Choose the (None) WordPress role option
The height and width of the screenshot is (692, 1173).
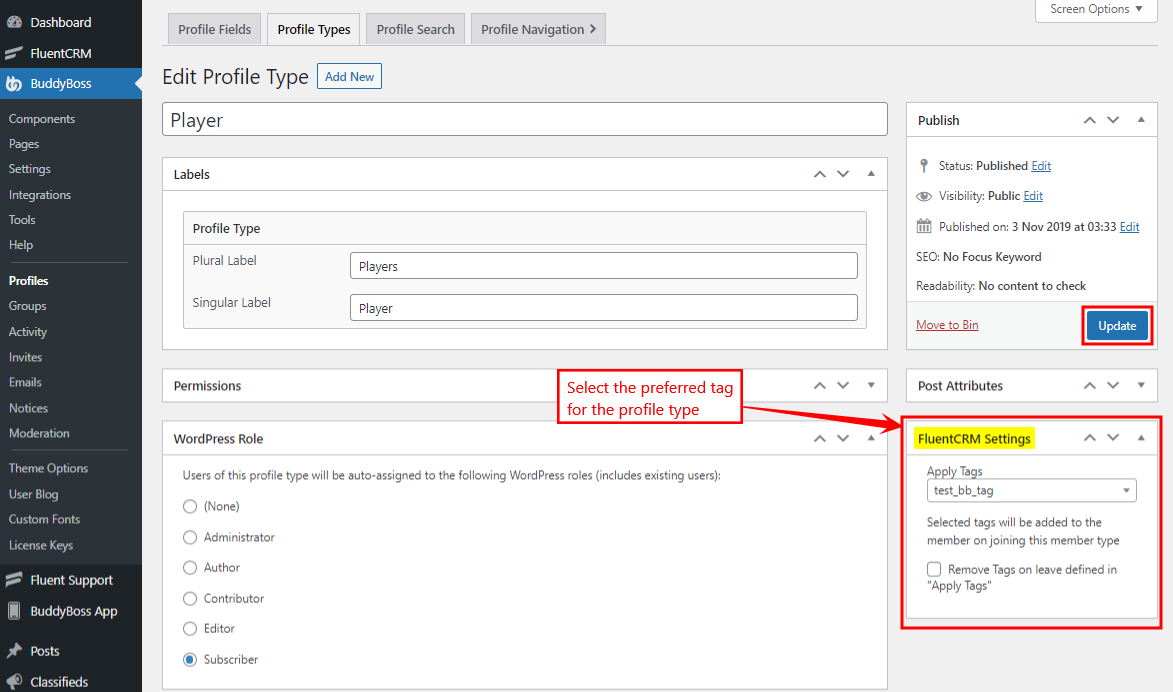click(x=190, y=506)
